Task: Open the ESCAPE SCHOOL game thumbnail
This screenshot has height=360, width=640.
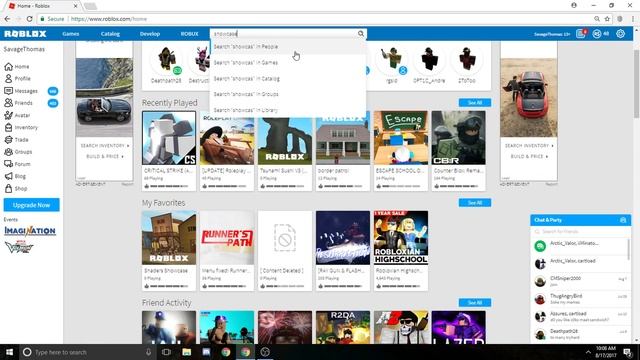Action: [401, 138]
